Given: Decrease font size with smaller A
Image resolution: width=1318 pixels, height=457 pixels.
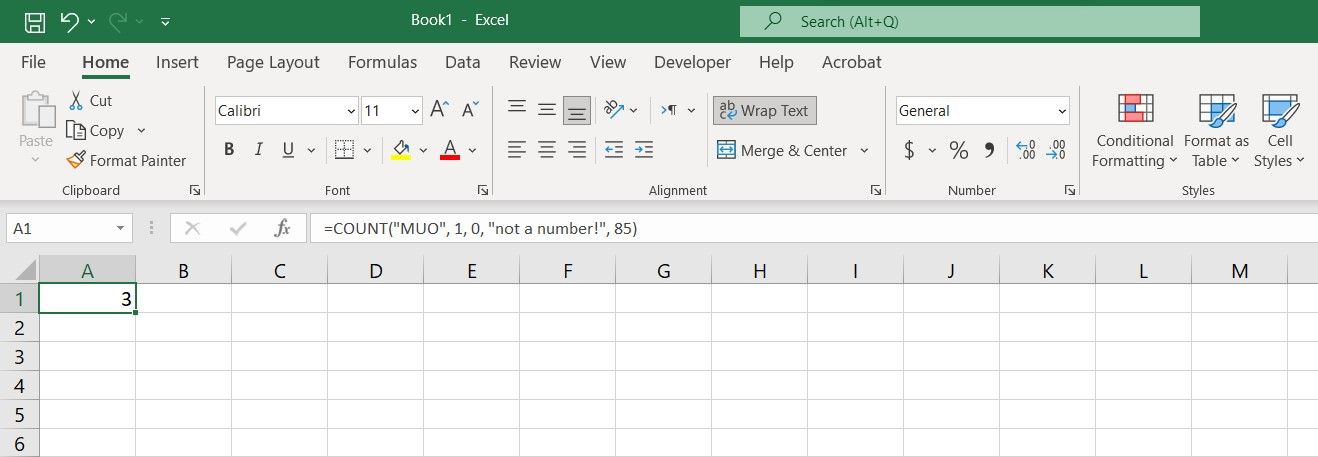Looking at the screenshot, I should pos(471,110).
